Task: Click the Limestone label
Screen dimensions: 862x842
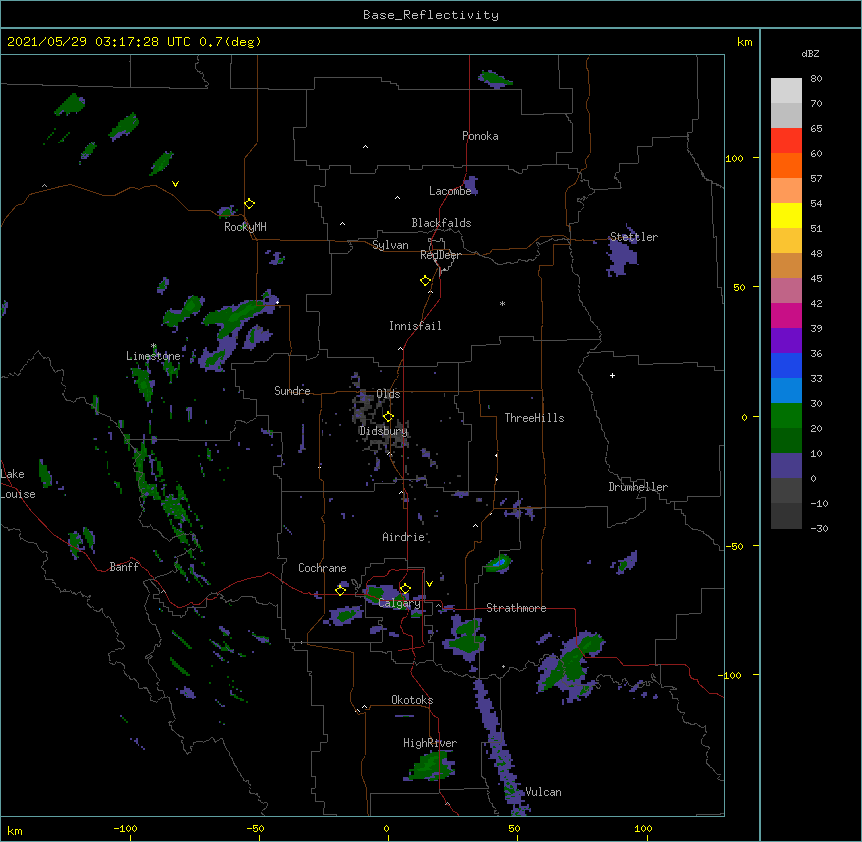Action: click(x=153, y=356)
